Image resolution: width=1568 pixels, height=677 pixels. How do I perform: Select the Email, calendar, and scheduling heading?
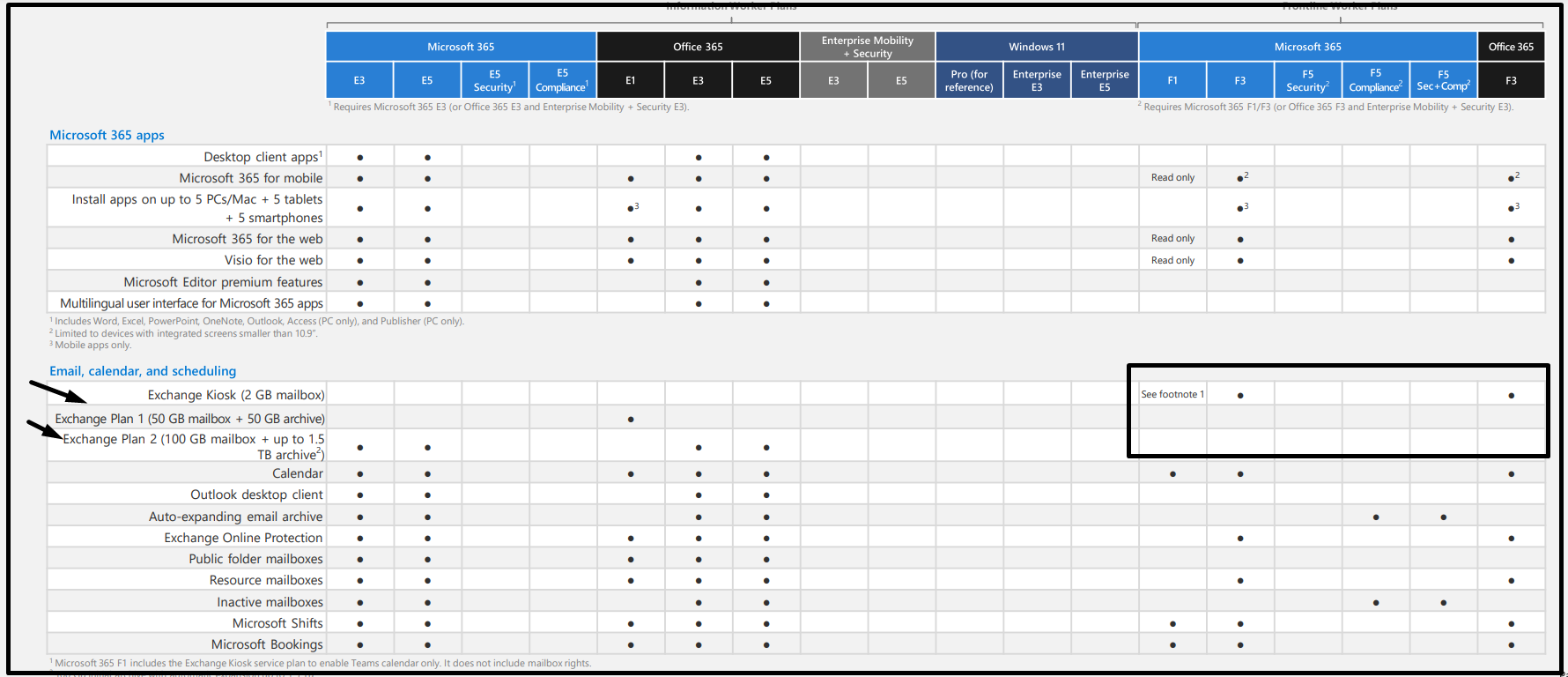143,371
